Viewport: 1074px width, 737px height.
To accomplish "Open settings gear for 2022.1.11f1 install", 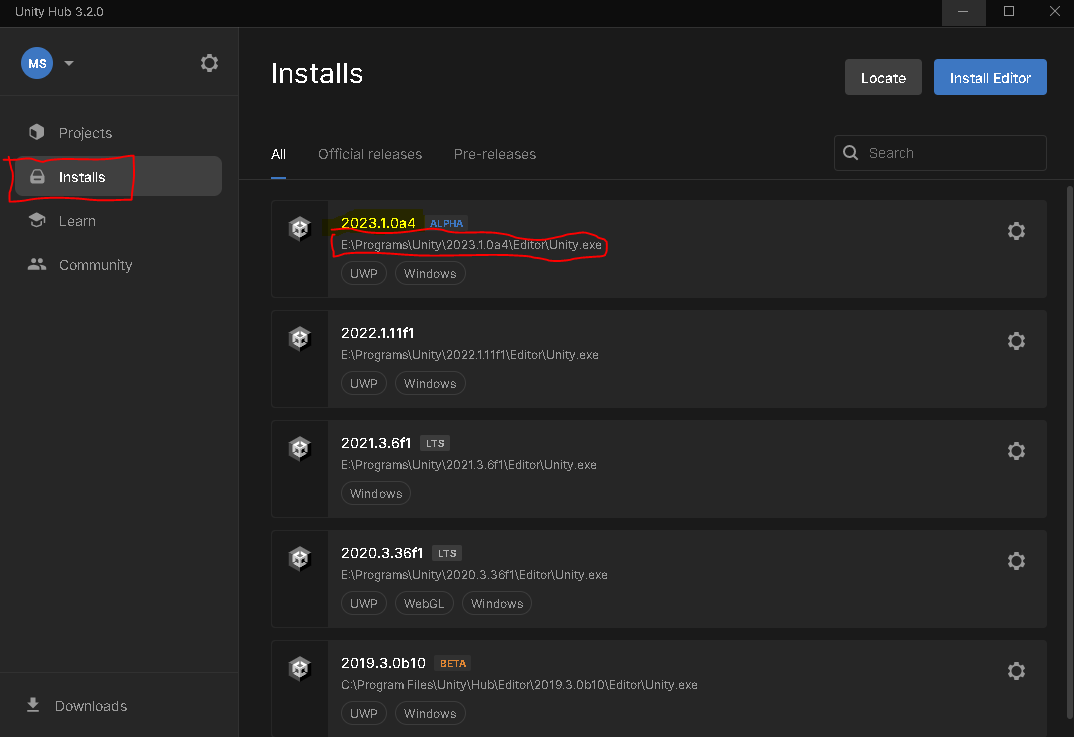I will click(x=1016, y=341).
